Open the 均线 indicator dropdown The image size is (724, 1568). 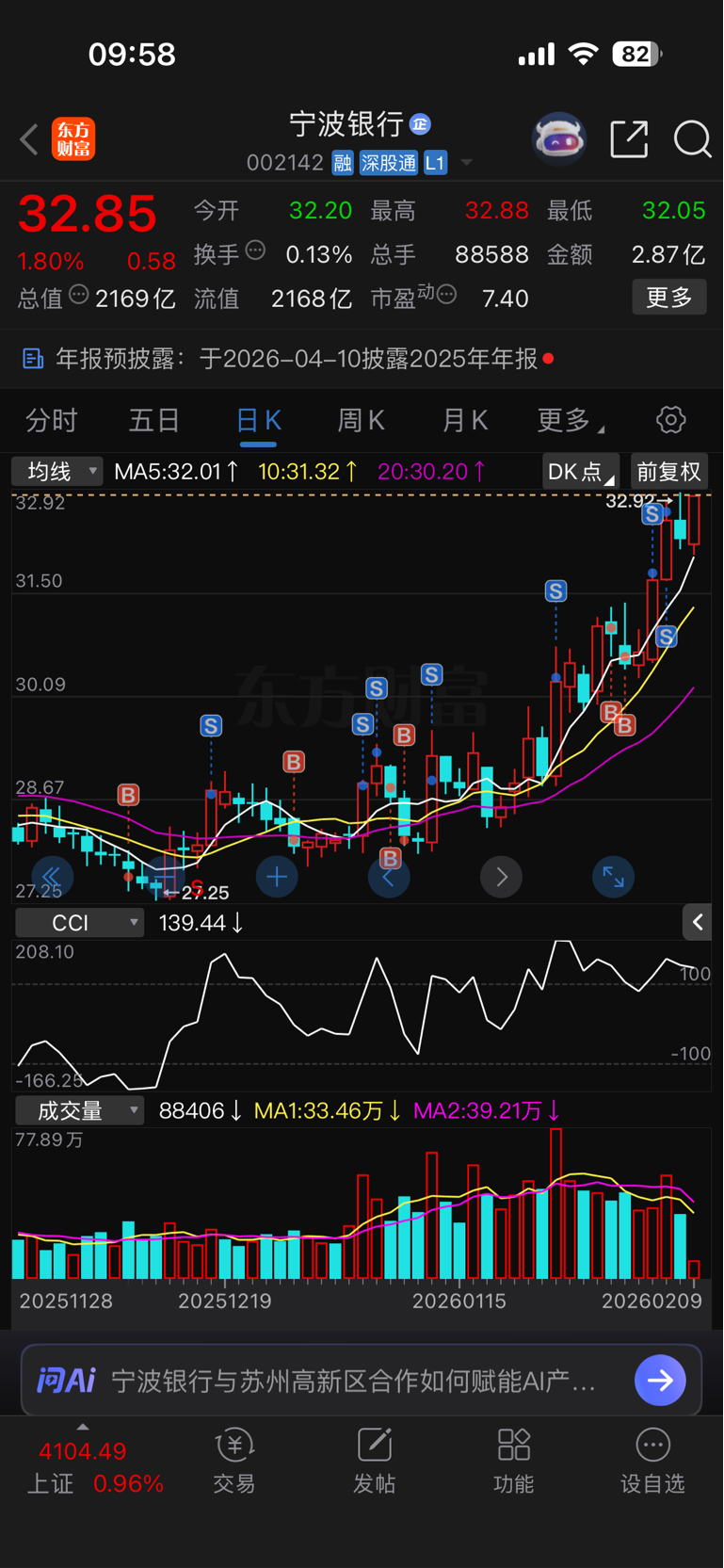point(56,471)
